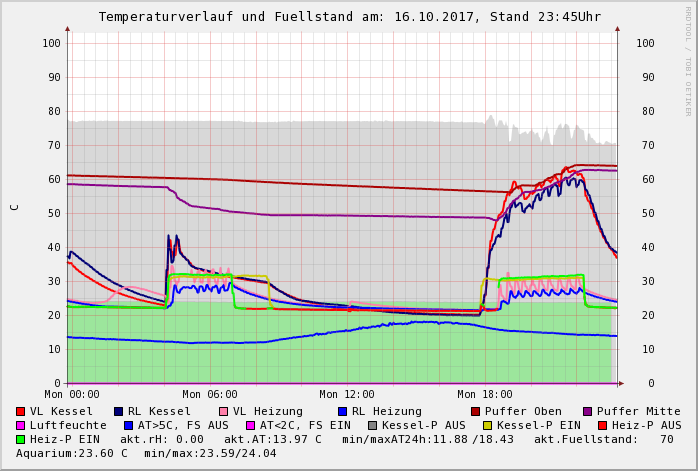This screenshot has width=698, height=471.
Task: Click the RRDTOOL / TOBI OETIKER watermark
Action: click(x=688, y=60)
